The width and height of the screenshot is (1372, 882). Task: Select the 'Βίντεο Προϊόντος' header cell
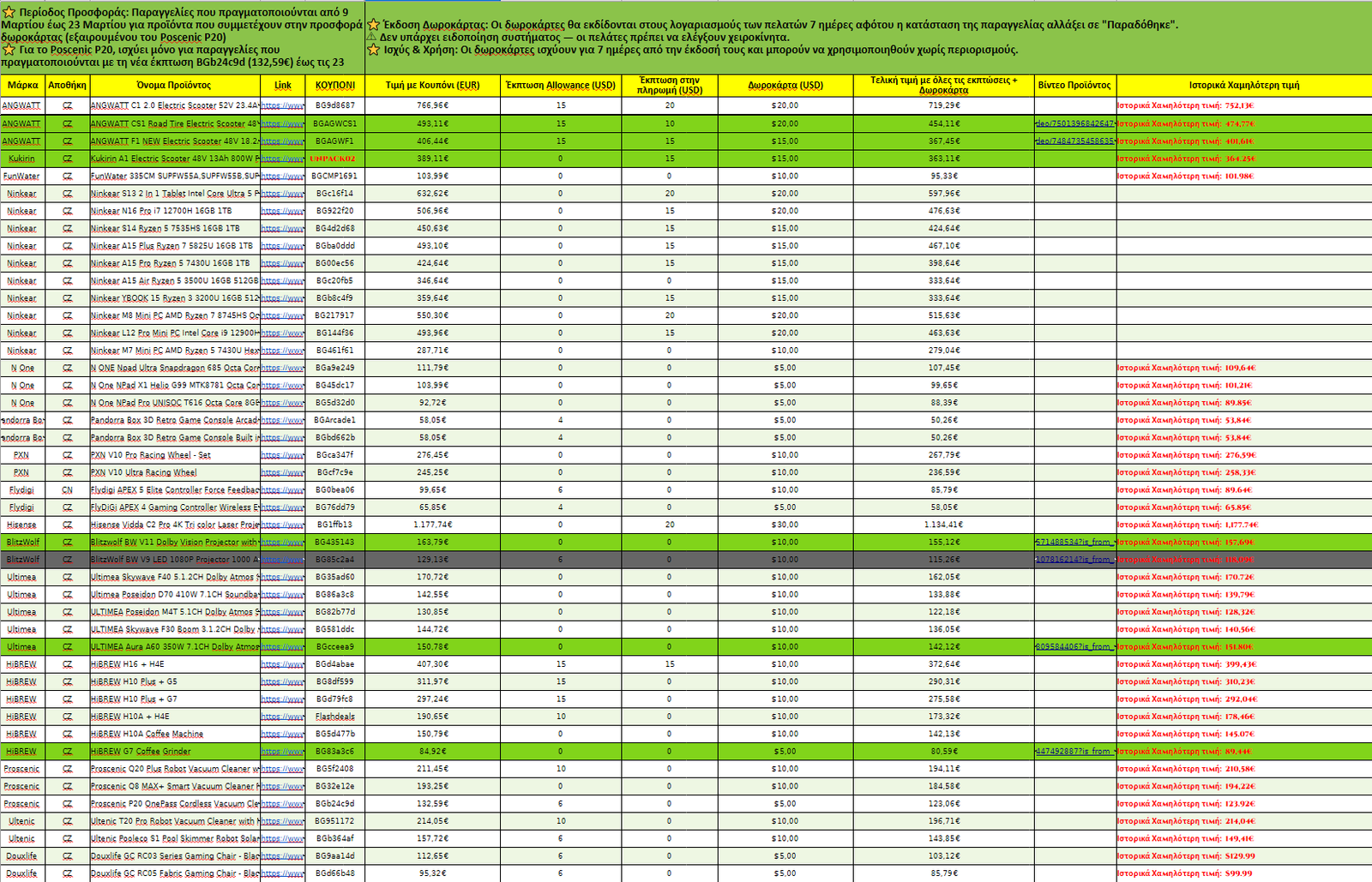1074,86
